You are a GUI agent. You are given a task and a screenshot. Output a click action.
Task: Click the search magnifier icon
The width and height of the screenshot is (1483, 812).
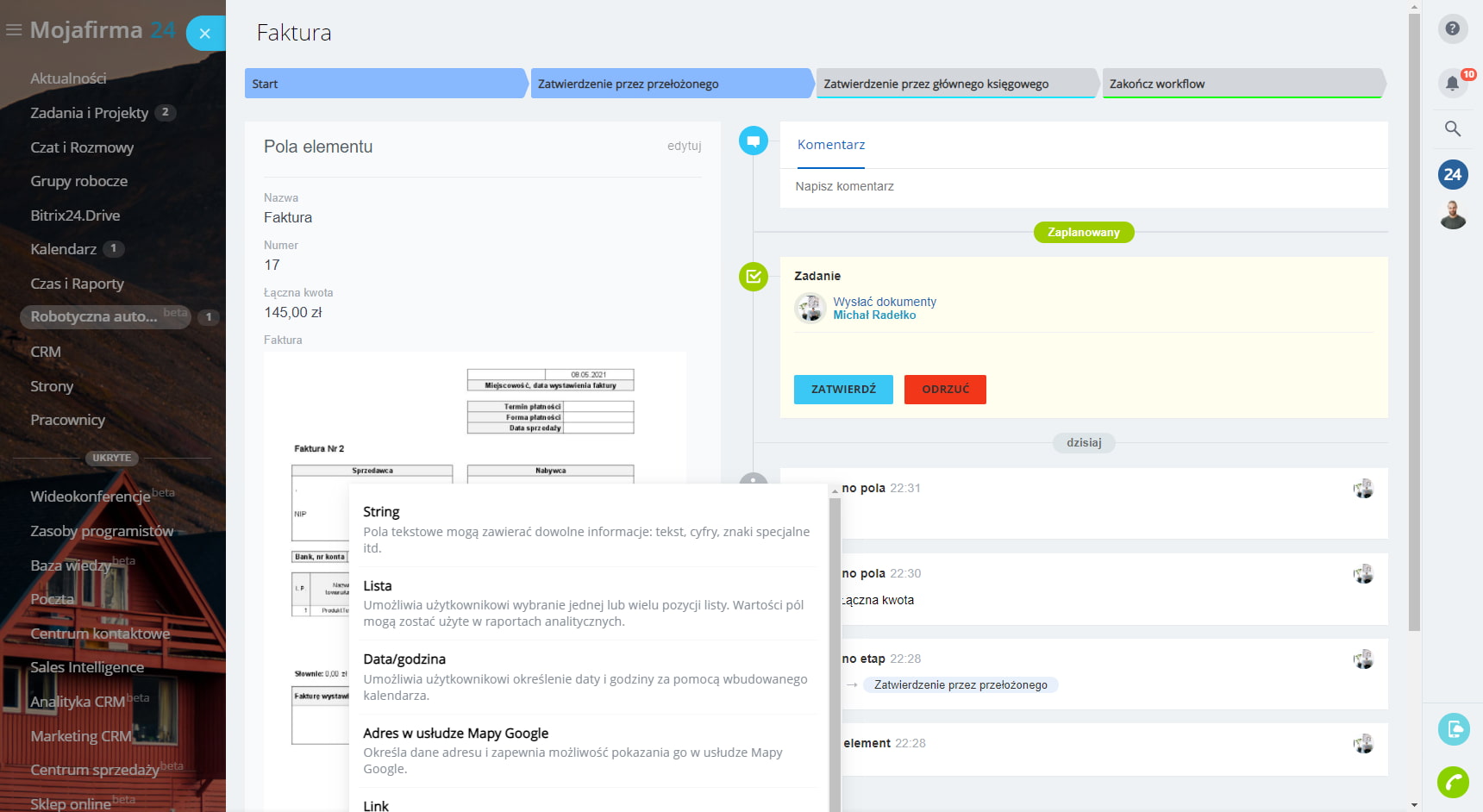click(x=1452, y=128)
